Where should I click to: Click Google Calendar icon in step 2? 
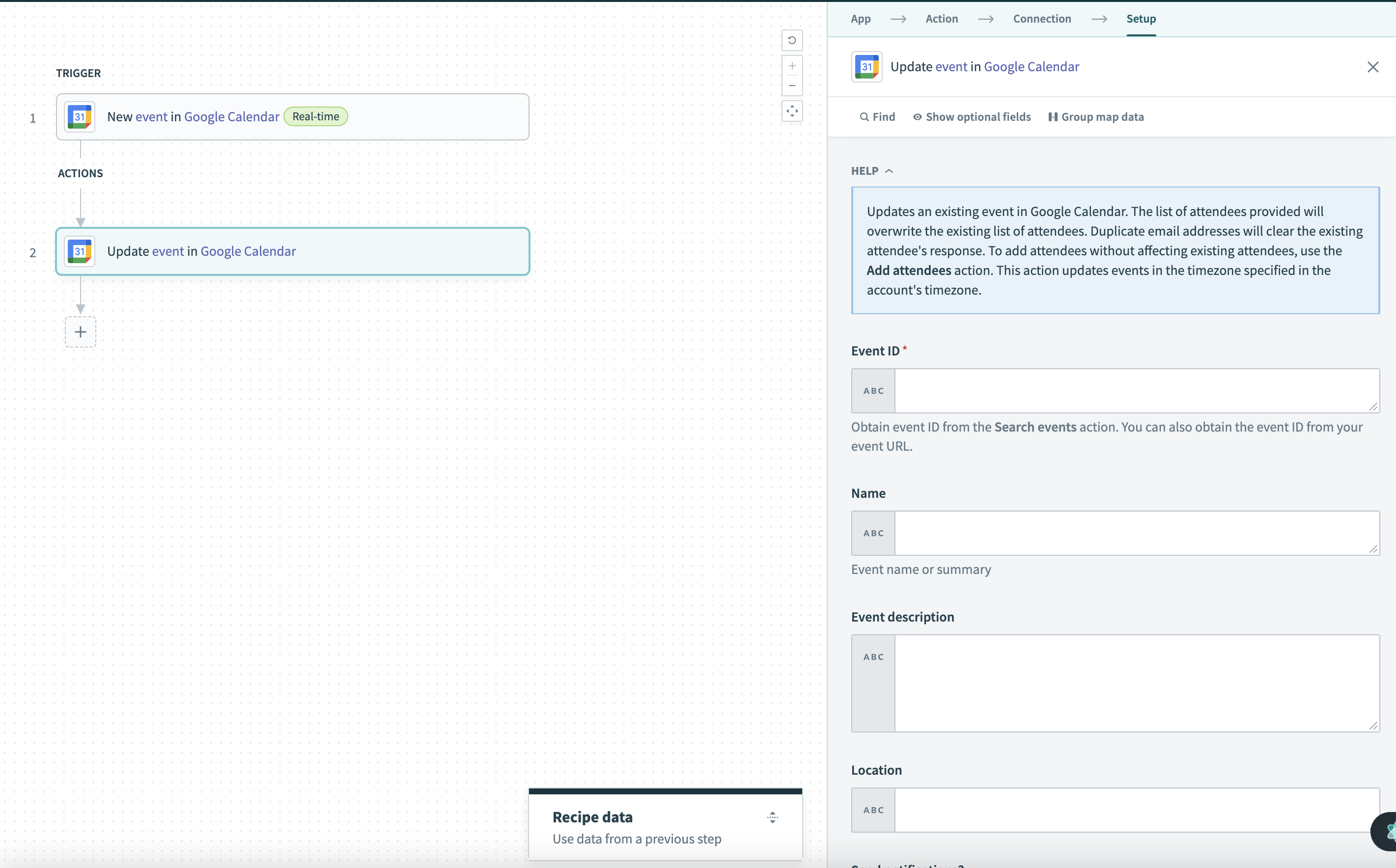click(x=80, y=251)
